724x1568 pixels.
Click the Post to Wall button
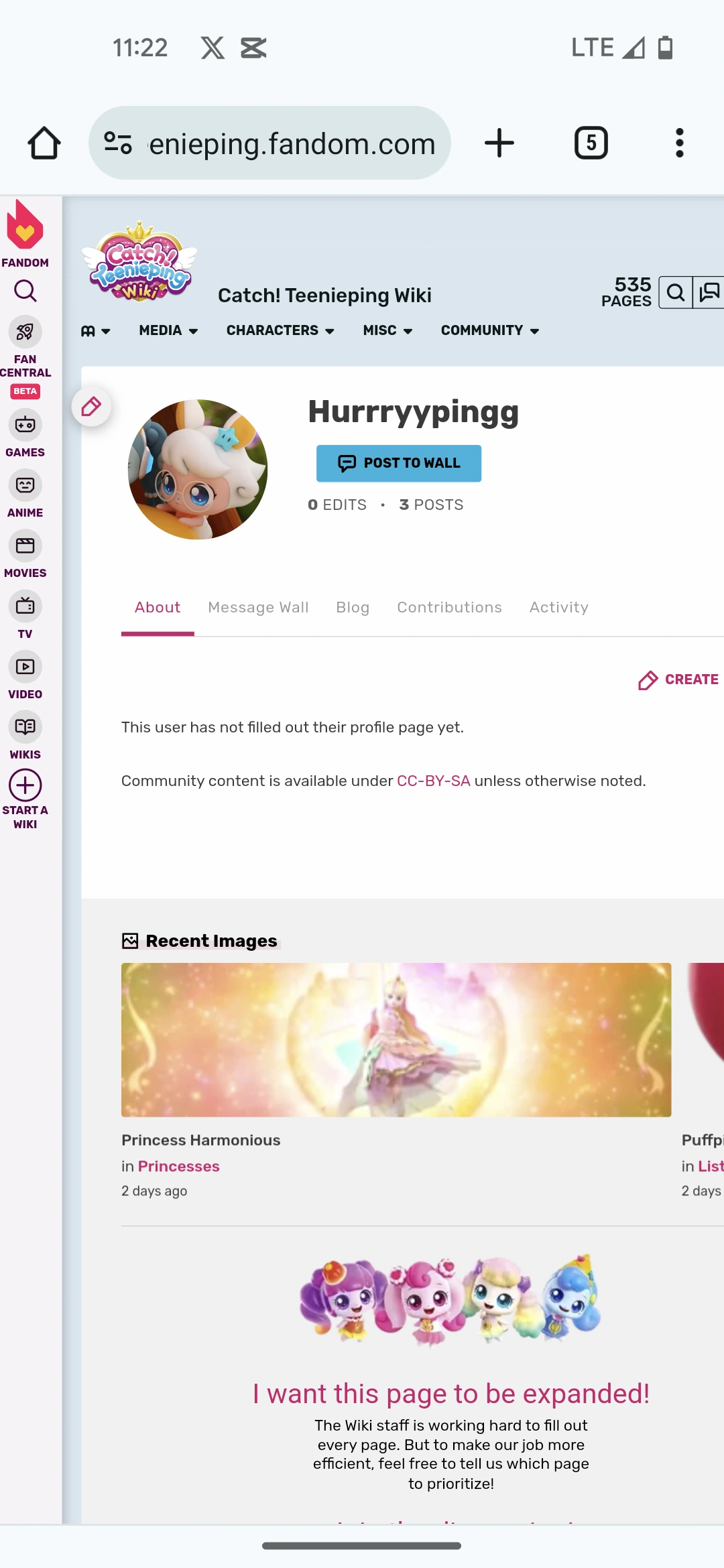click(399, 463)
